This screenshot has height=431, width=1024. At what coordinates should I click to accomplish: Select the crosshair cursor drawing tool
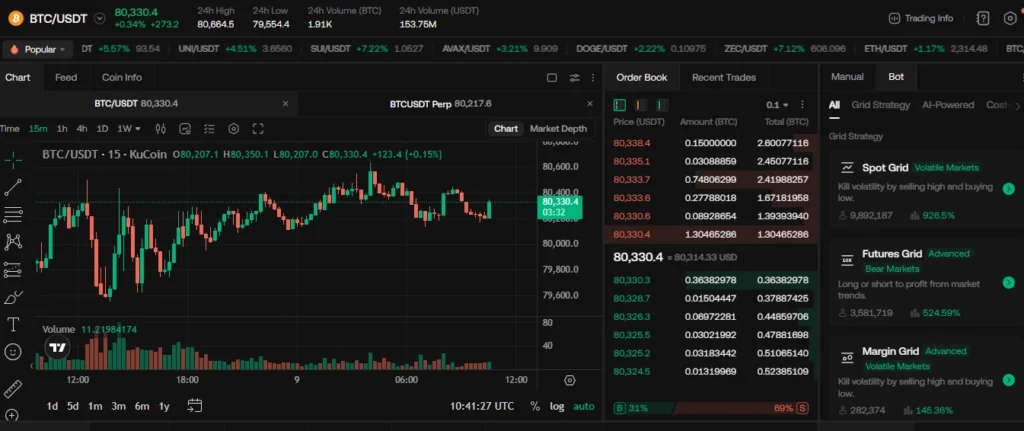[x=12, y=160]
